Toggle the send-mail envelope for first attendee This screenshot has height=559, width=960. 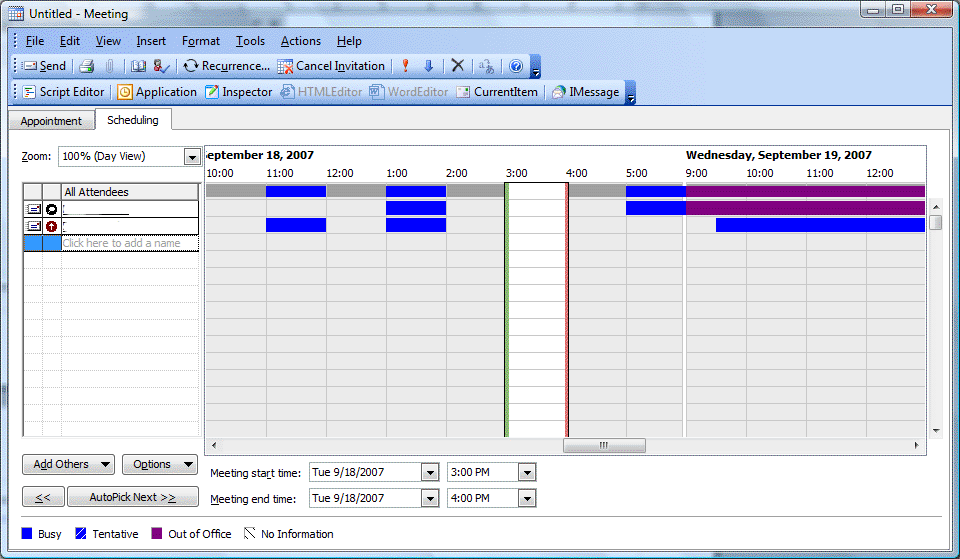tap(33, 209)
